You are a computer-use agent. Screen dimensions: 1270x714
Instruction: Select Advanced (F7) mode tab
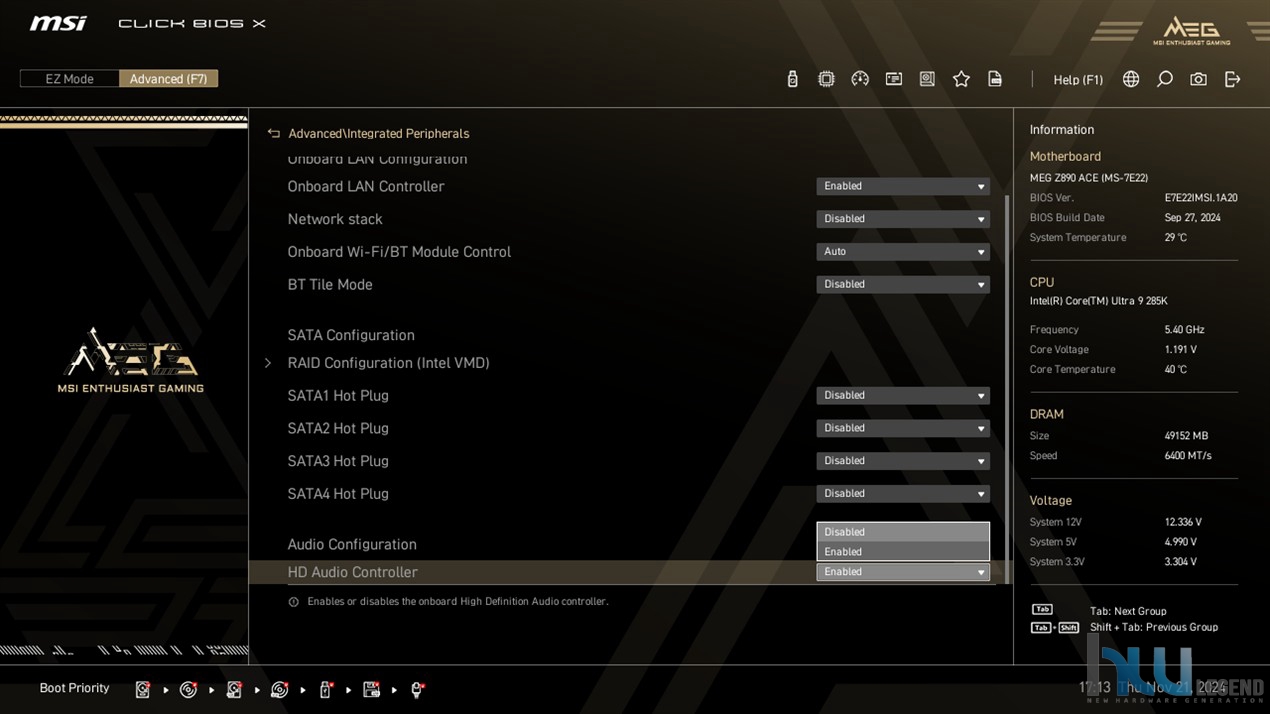(168, 79)
